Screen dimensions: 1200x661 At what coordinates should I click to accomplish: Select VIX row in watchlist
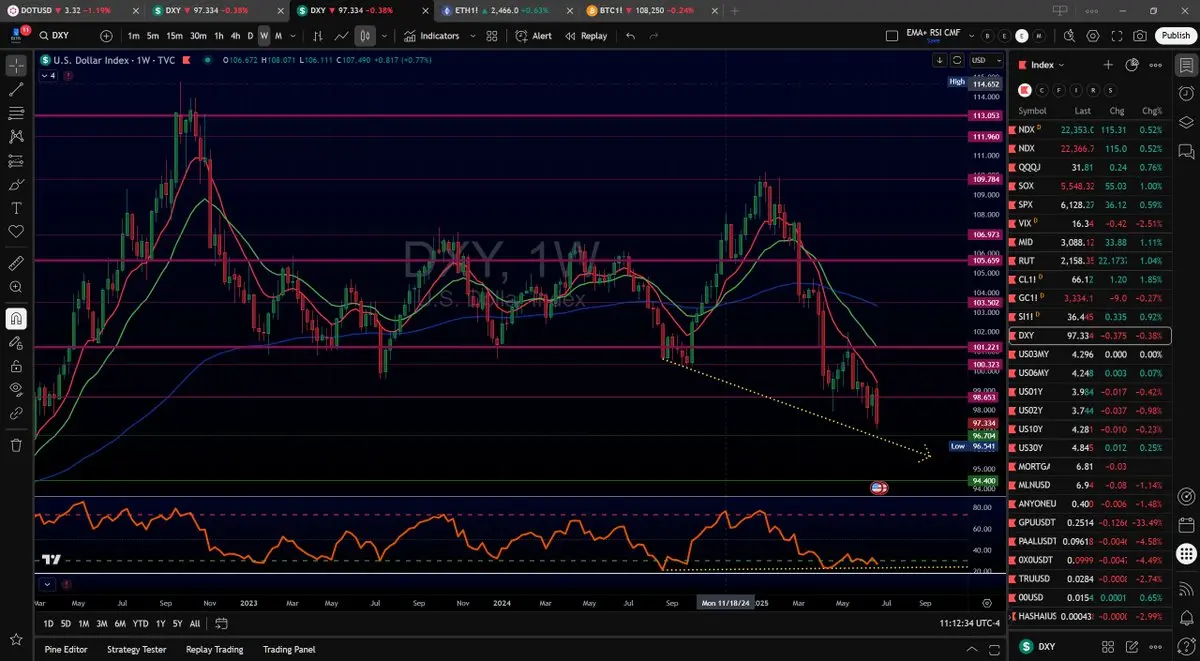[1090, 223]
